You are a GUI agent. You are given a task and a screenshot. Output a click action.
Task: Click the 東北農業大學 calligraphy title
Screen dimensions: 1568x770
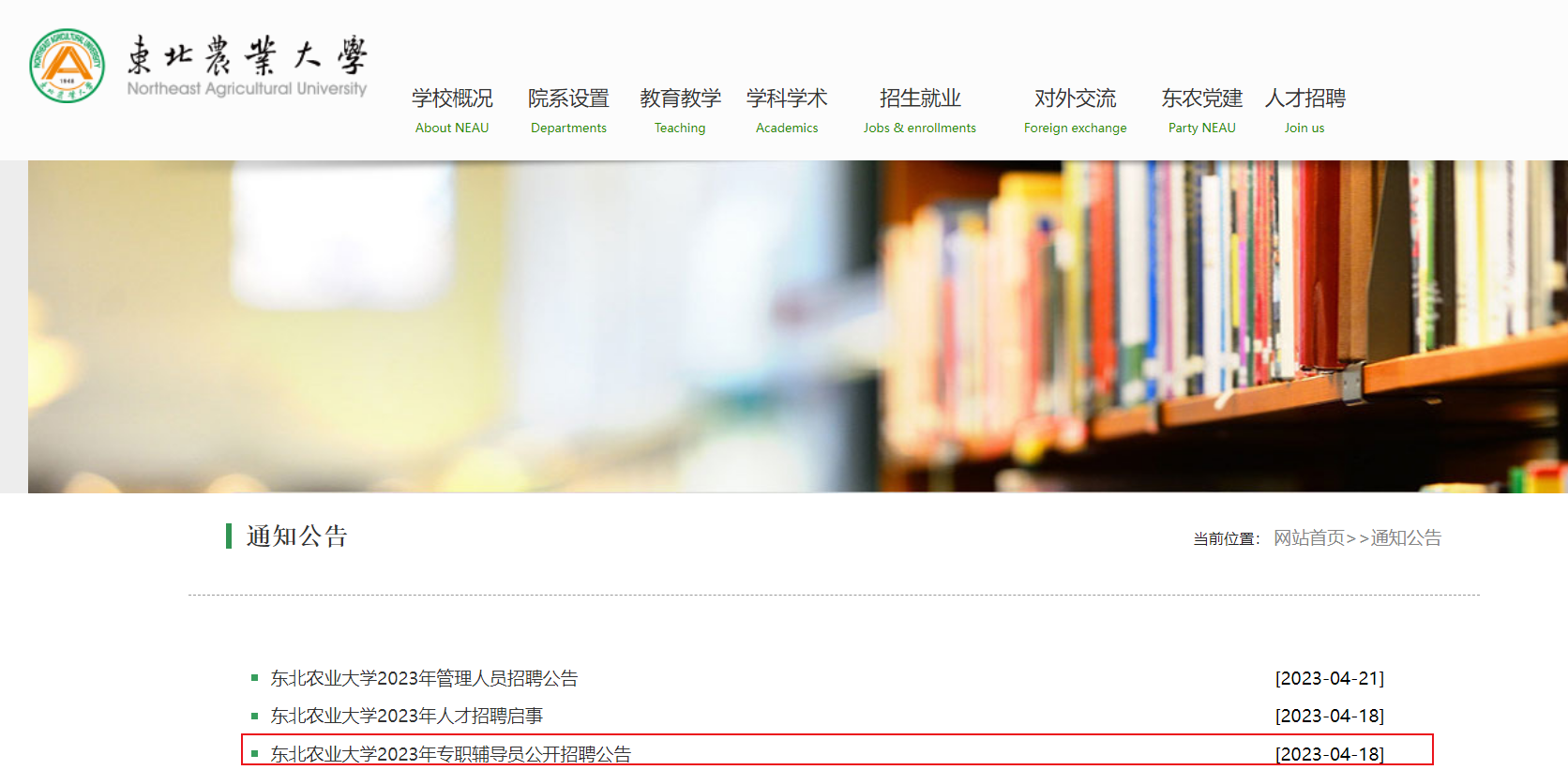247,55
